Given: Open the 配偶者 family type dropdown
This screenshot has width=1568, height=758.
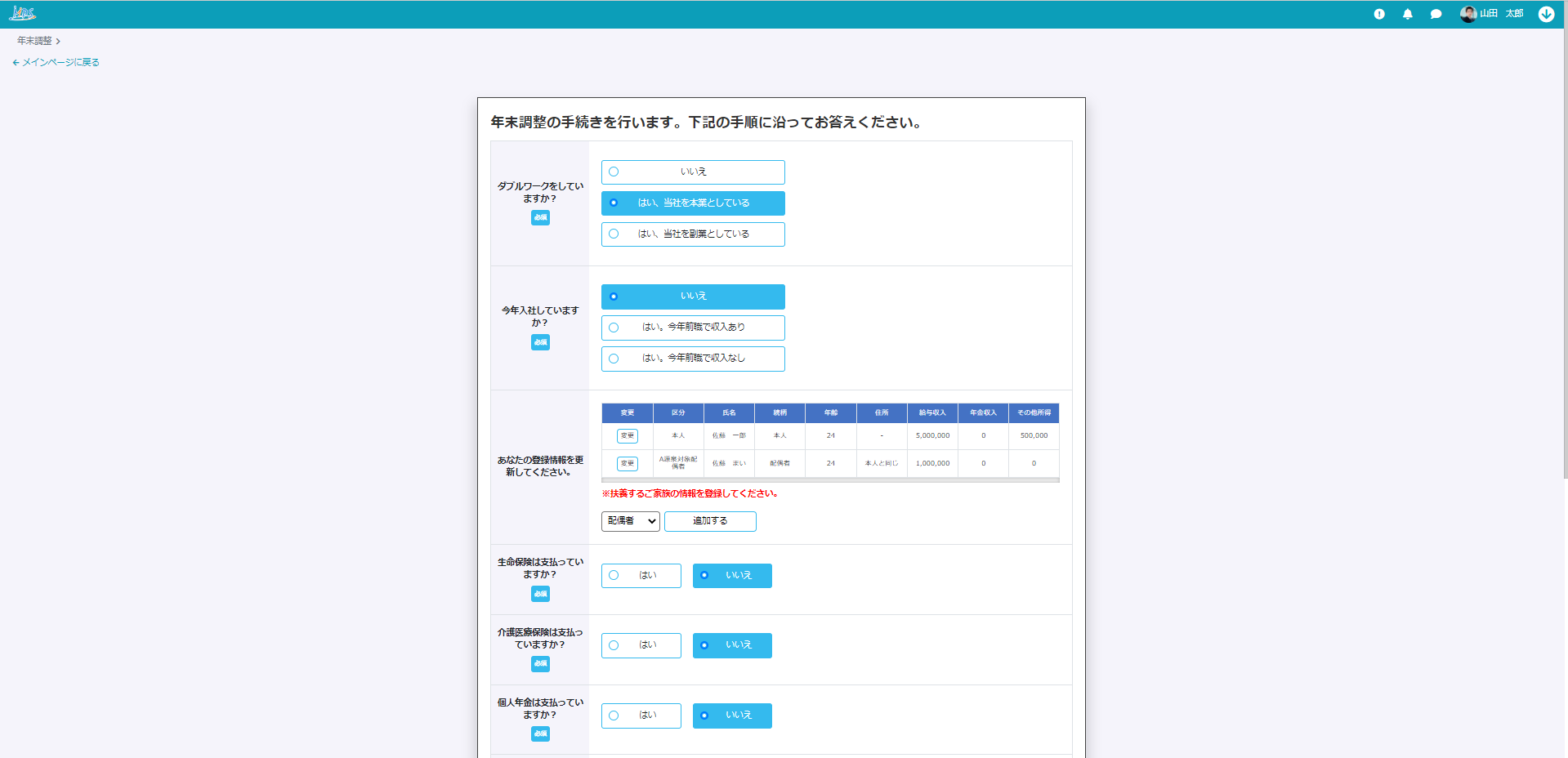Looking at the screenshot, I should (x=630, y=521).
